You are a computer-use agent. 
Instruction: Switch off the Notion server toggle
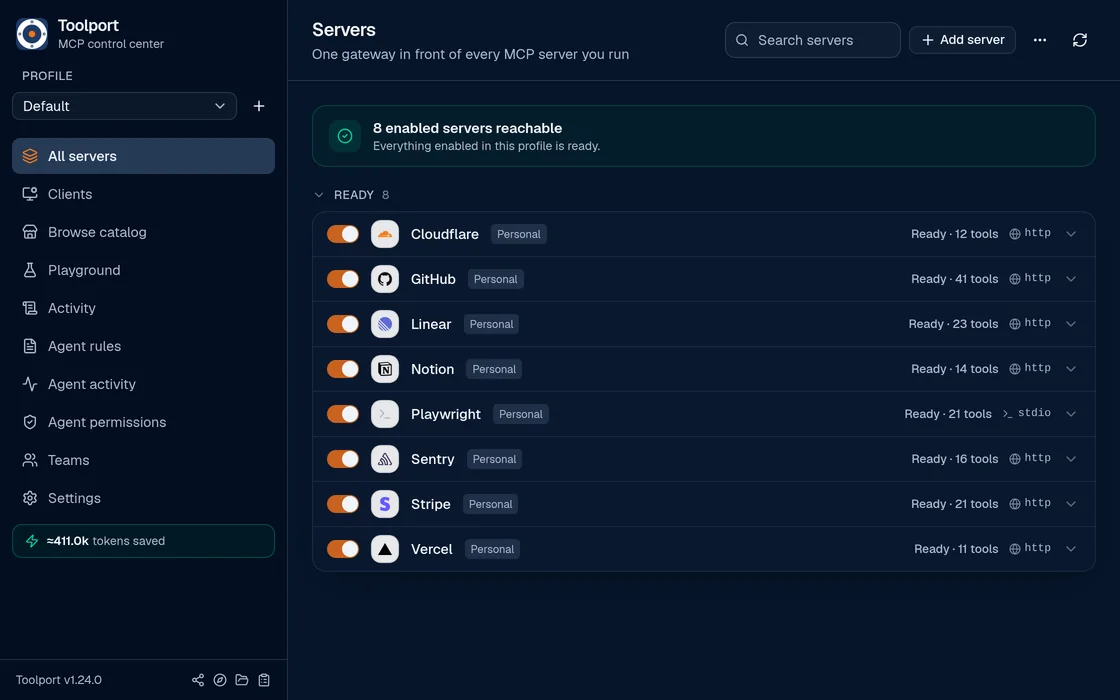point(343,369)
